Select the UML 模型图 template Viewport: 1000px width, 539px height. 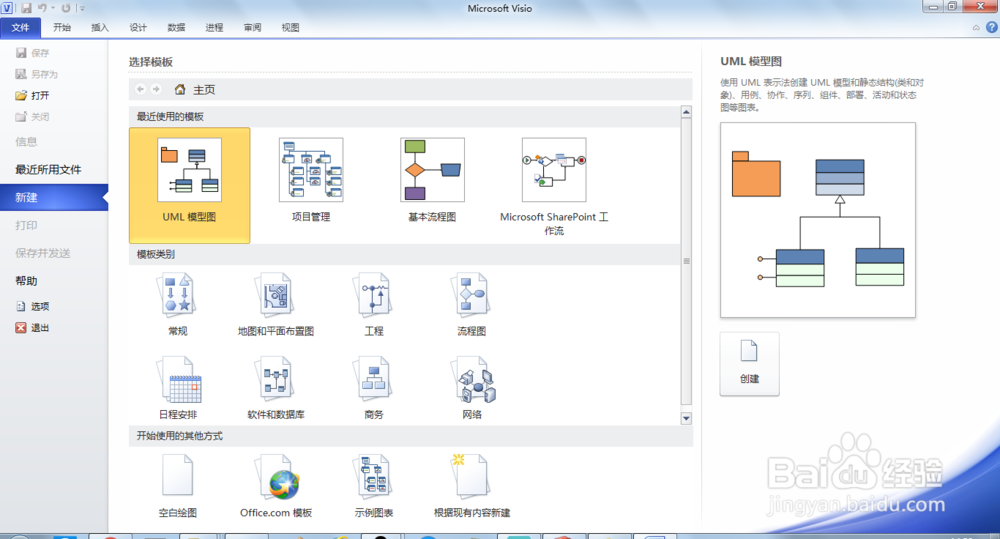pos(189,185)
